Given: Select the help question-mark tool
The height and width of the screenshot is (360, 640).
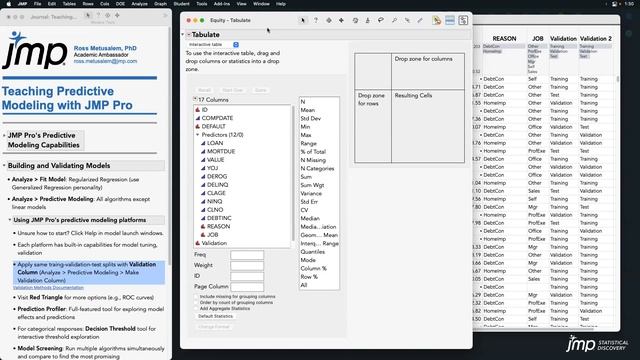Looking at the screenshot, I should point(316,20).
